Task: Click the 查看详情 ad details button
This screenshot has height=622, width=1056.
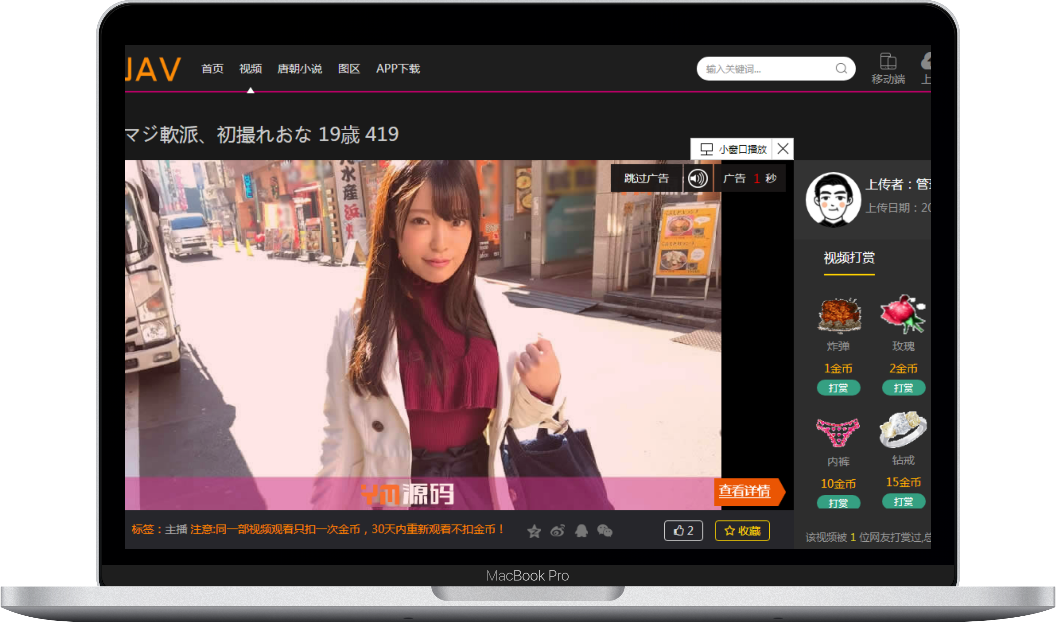Action: tap(748, 491)
